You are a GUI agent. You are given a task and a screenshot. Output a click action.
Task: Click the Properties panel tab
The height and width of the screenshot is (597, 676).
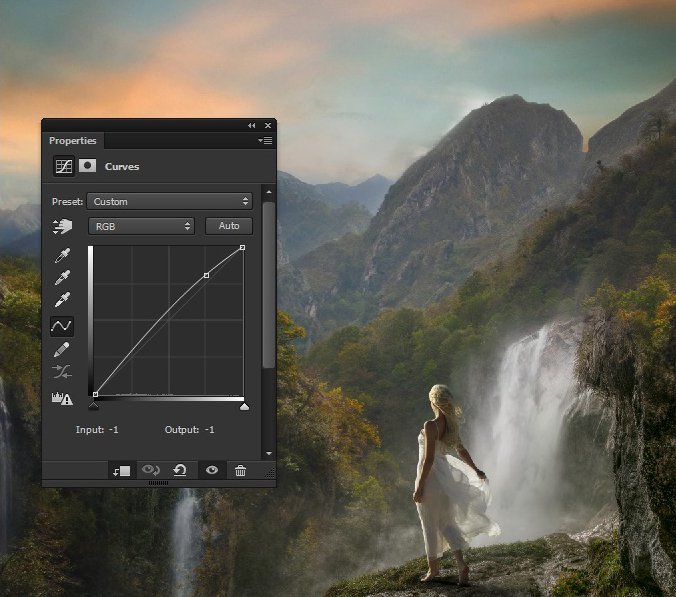coord(73,141)
